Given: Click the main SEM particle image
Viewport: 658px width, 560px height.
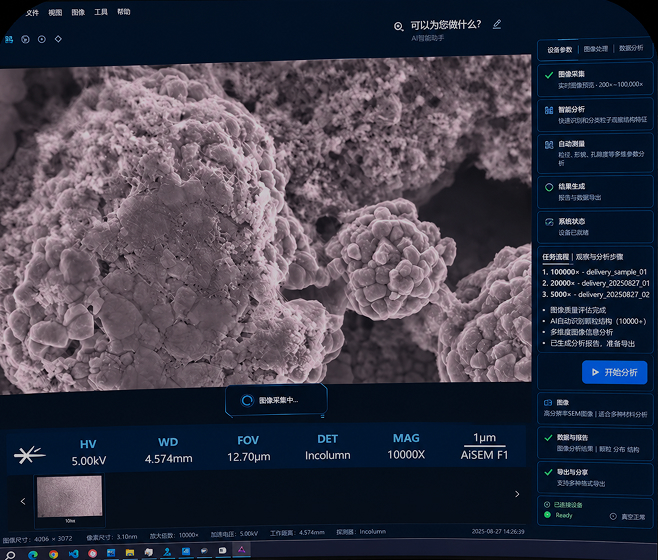Looking at the screenshot, I should (x=265, y=223).
